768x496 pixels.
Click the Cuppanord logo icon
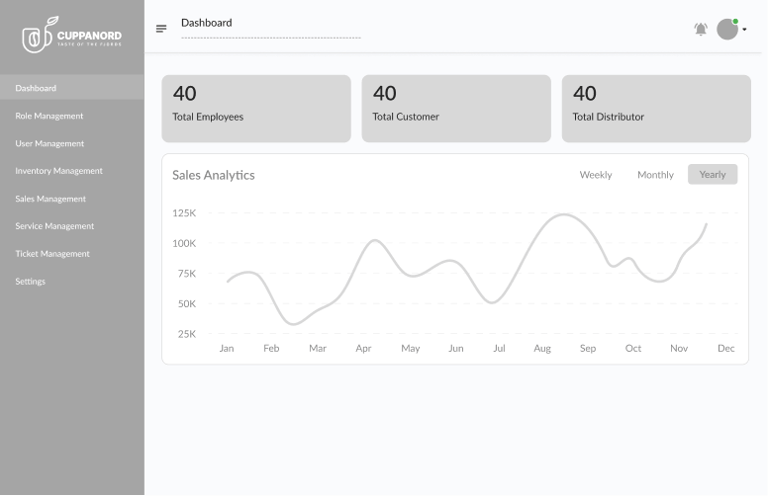pyautogui.click(x=36, y=37)
